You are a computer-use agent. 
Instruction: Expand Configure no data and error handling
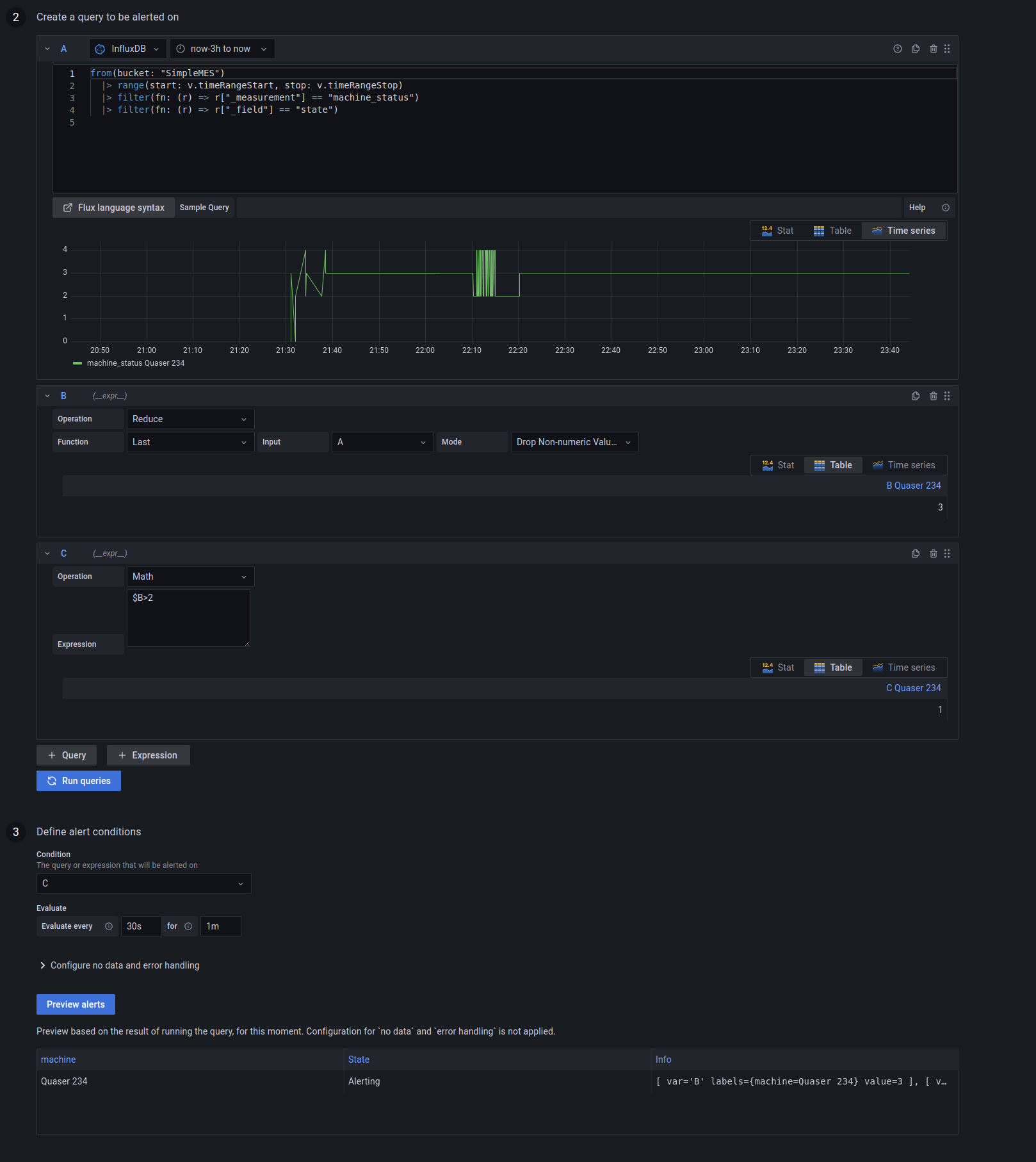tap(120, 965)
